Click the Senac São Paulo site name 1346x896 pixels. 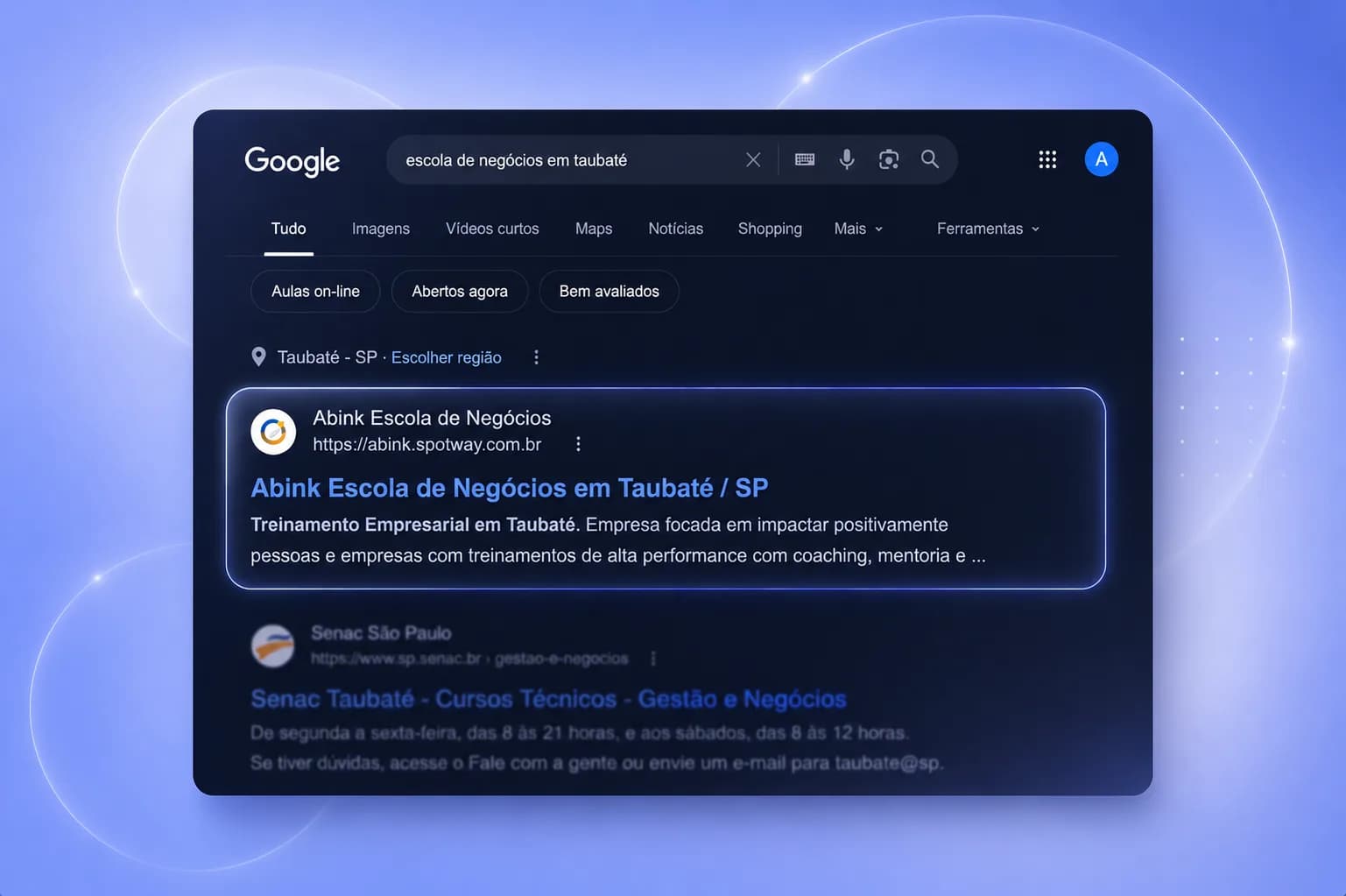381,632
